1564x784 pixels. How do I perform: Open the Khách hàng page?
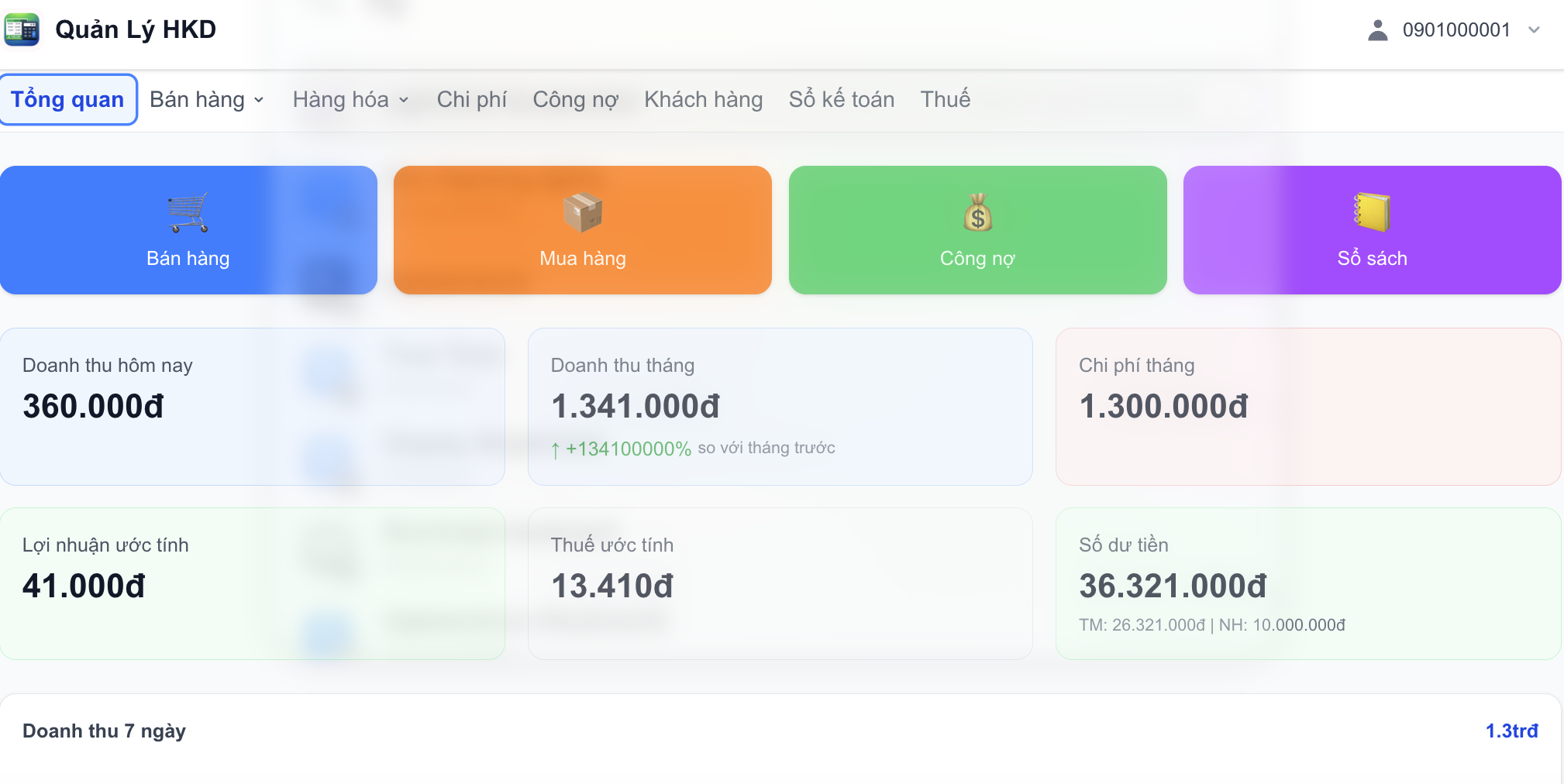704,99
